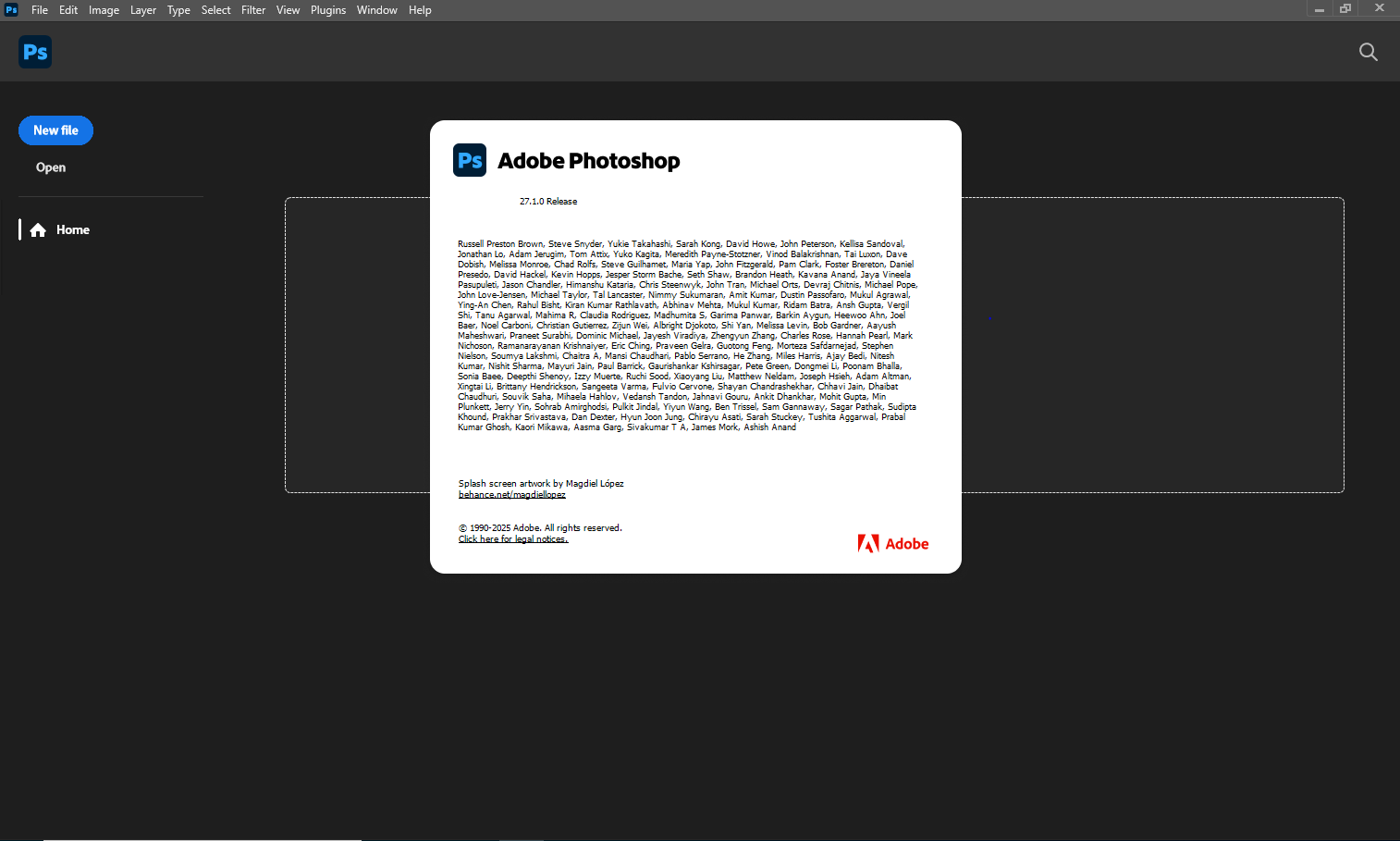The image size is (1400, 841).
Task: Expand the Layer menu
Action: click(143, 10)
